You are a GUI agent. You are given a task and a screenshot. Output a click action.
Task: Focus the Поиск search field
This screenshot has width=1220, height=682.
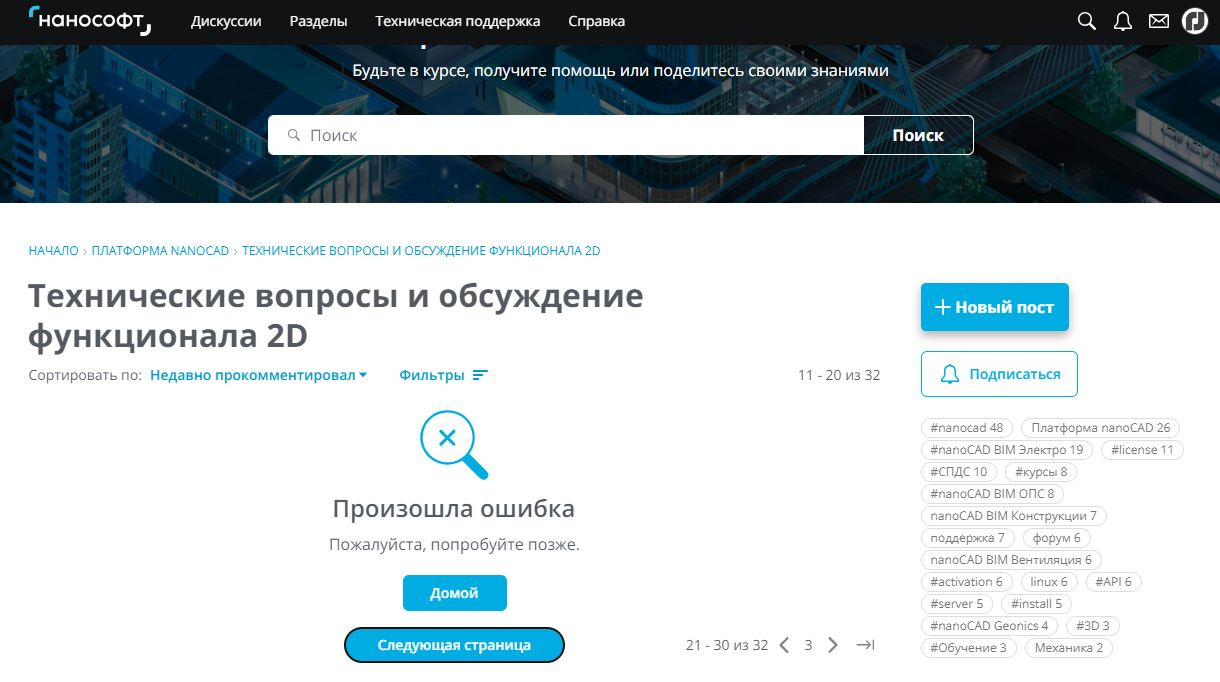click(x=566, y=135)
